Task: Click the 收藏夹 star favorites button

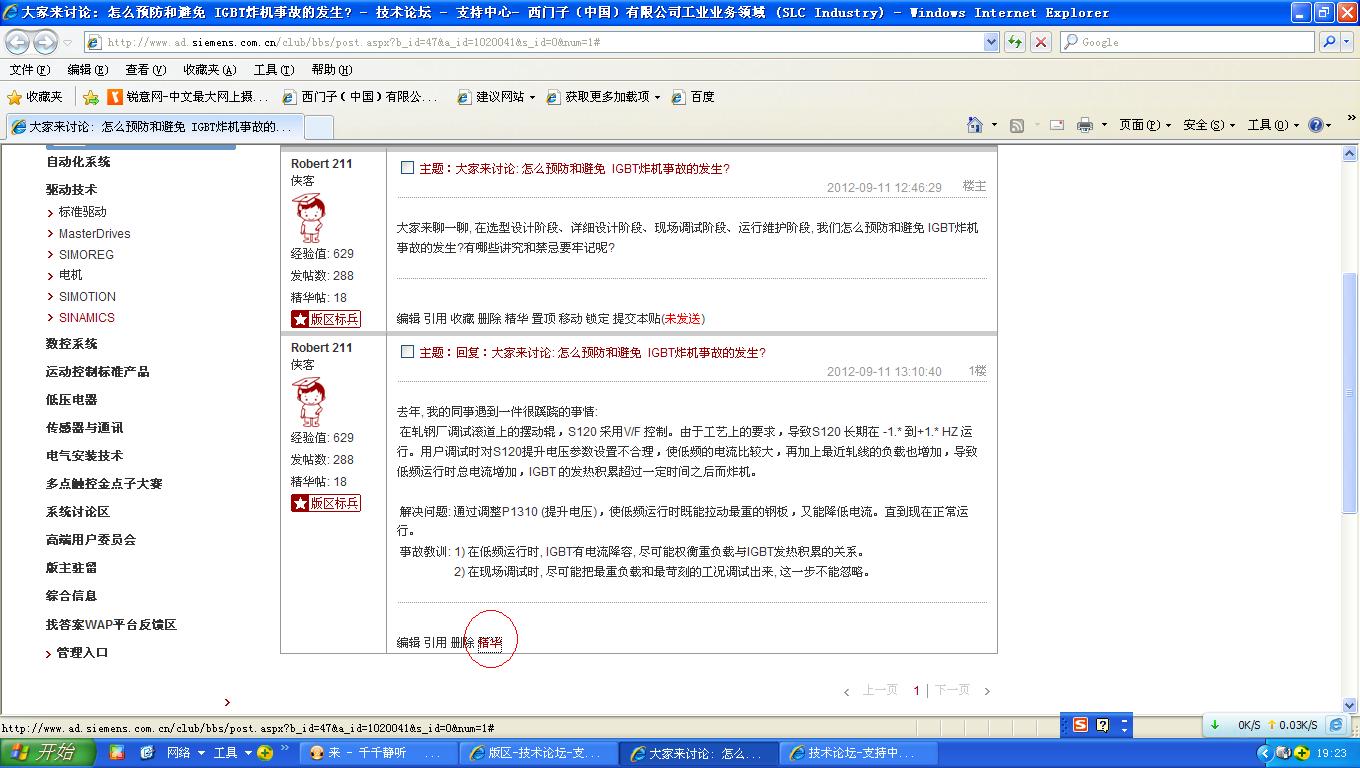Action: (35, 97)
